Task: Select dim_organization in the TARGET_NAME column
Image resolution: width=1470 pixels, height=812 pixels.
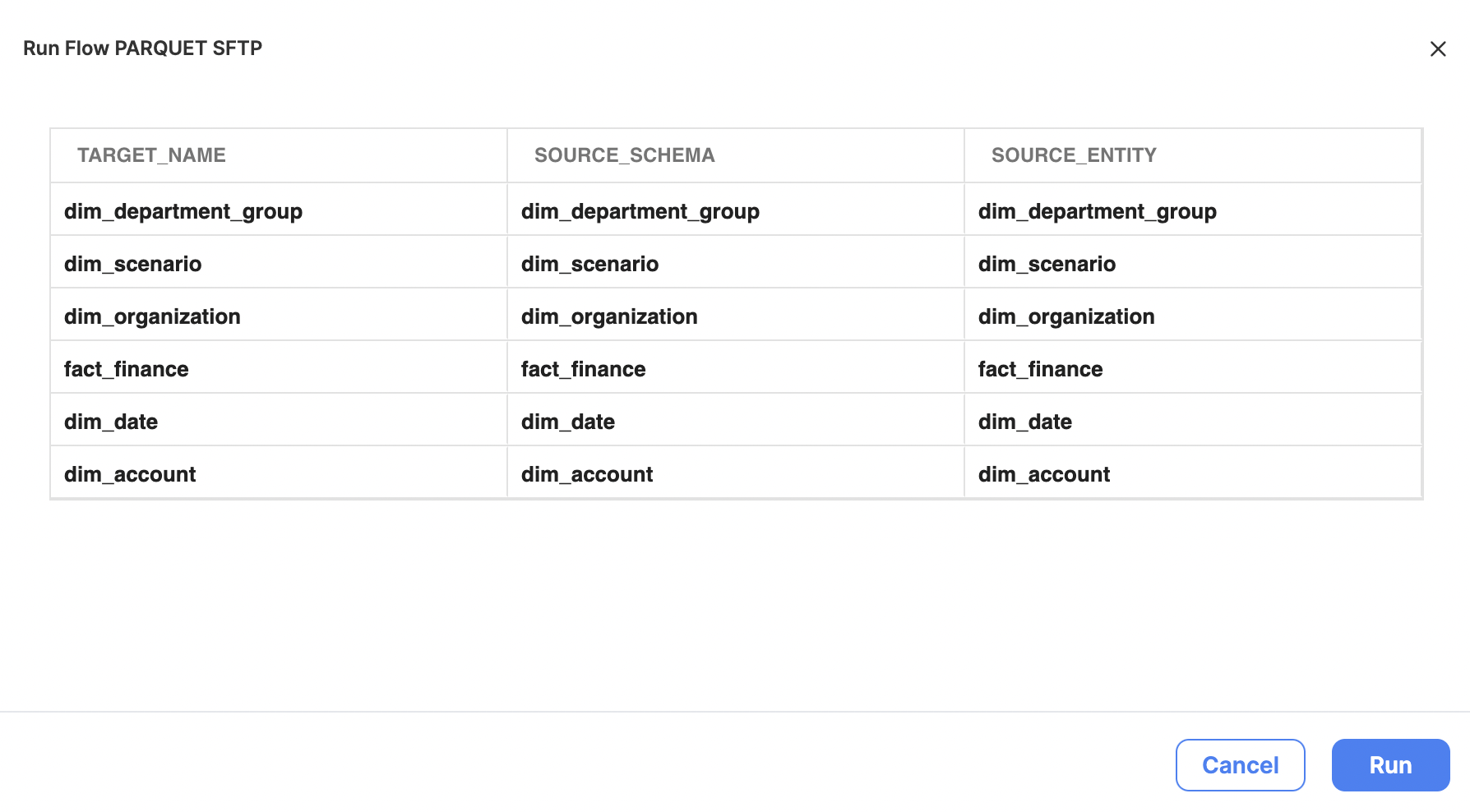Action: click(152, 316)
